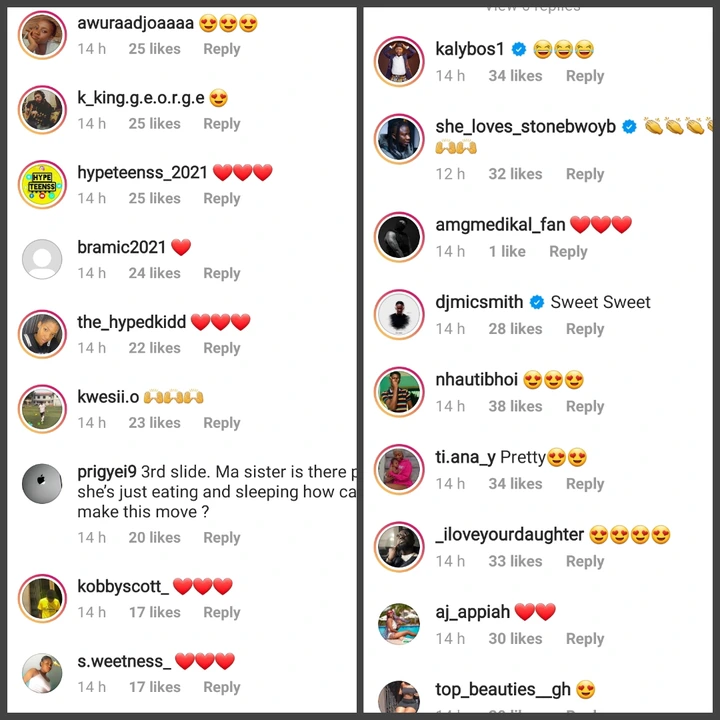
Task: Open s.weetness_ profile thumbnail
Action: click(42, 674)
